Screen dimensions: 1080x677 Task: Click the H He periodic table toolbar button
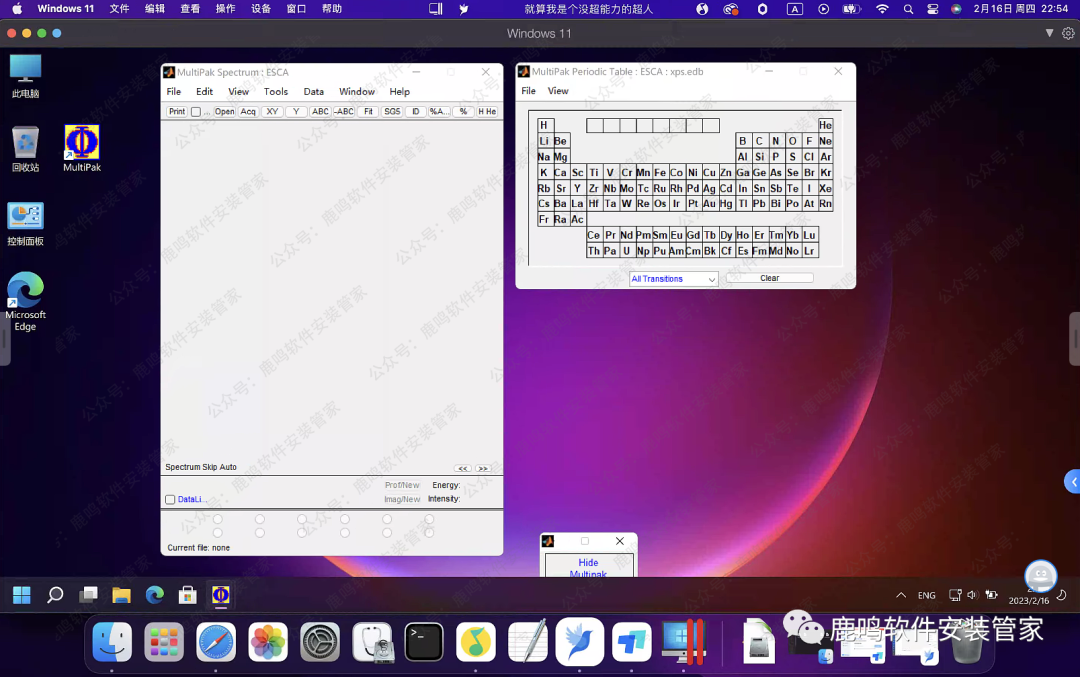(x=487, y=112)
